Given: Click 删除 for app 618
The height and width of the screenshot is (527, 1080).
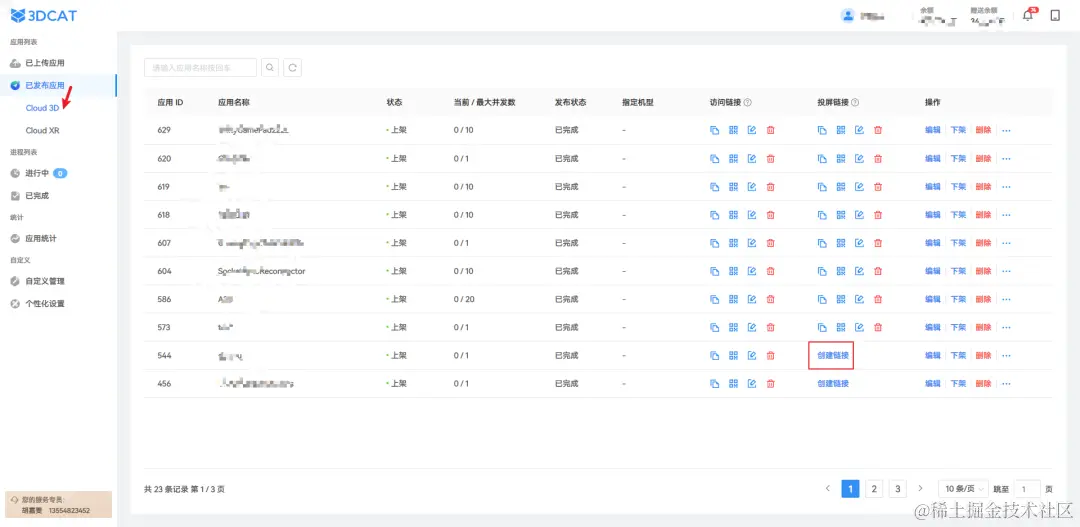Looking at the screenshot, I should point(984,215).
